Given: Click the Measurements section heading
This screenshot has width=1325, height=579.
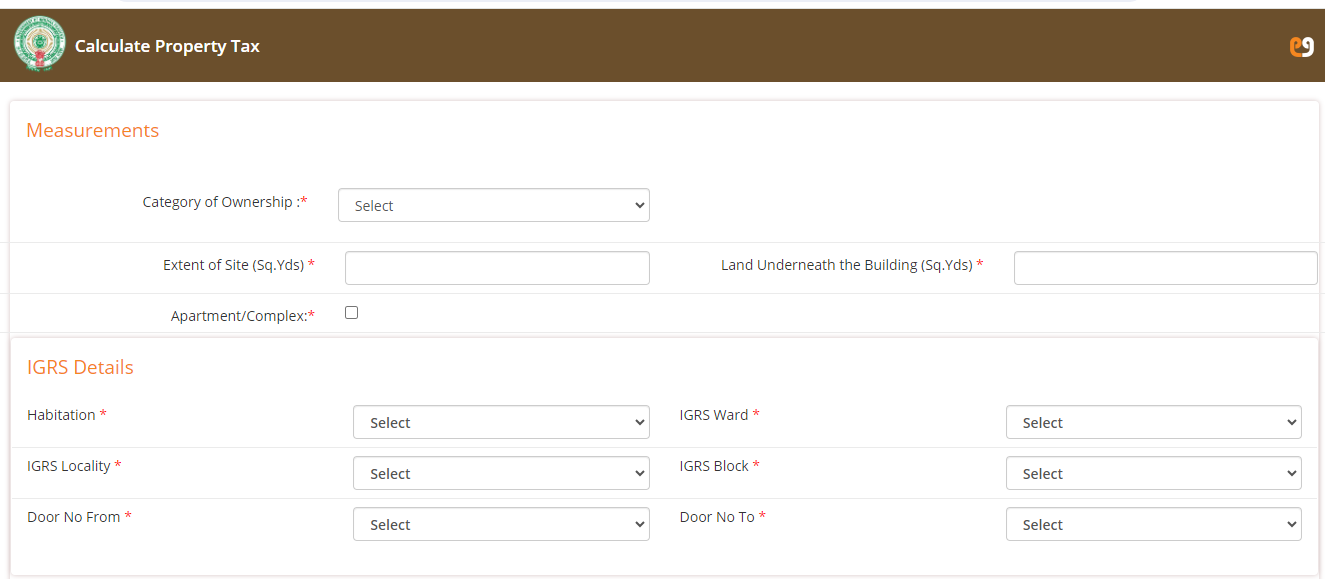Looking at the screenshot, I should [x=92, y=130].
